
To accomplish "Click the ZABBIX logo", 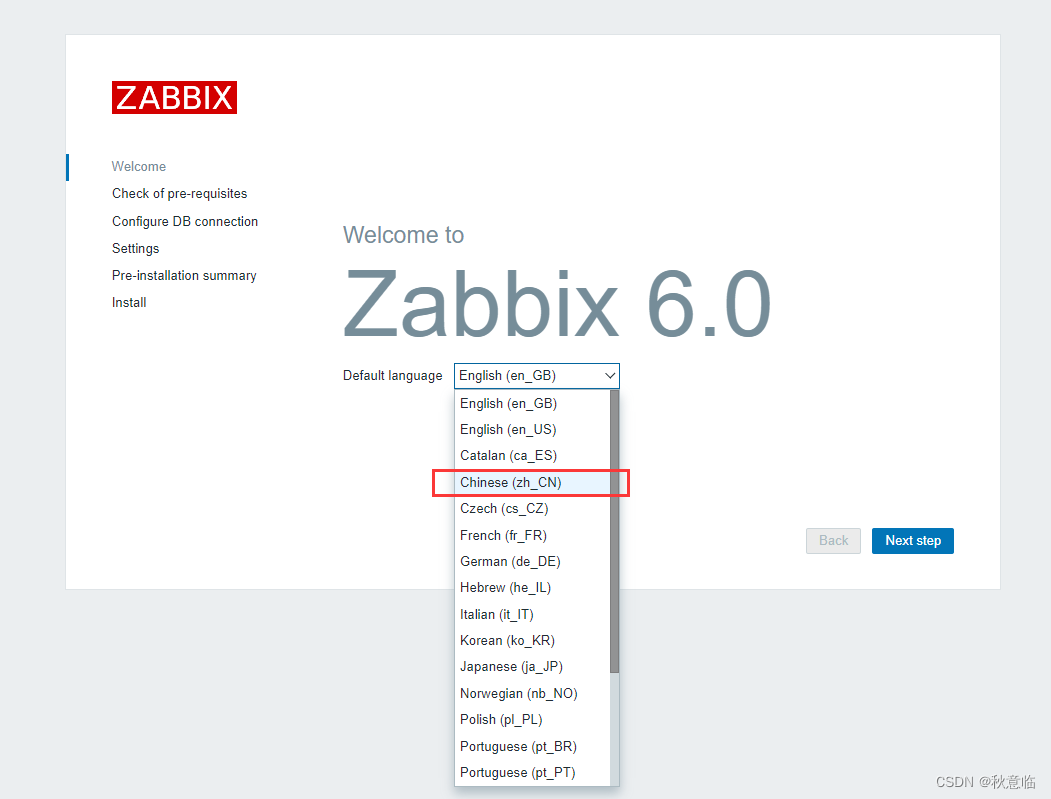I will coord(174,97).
